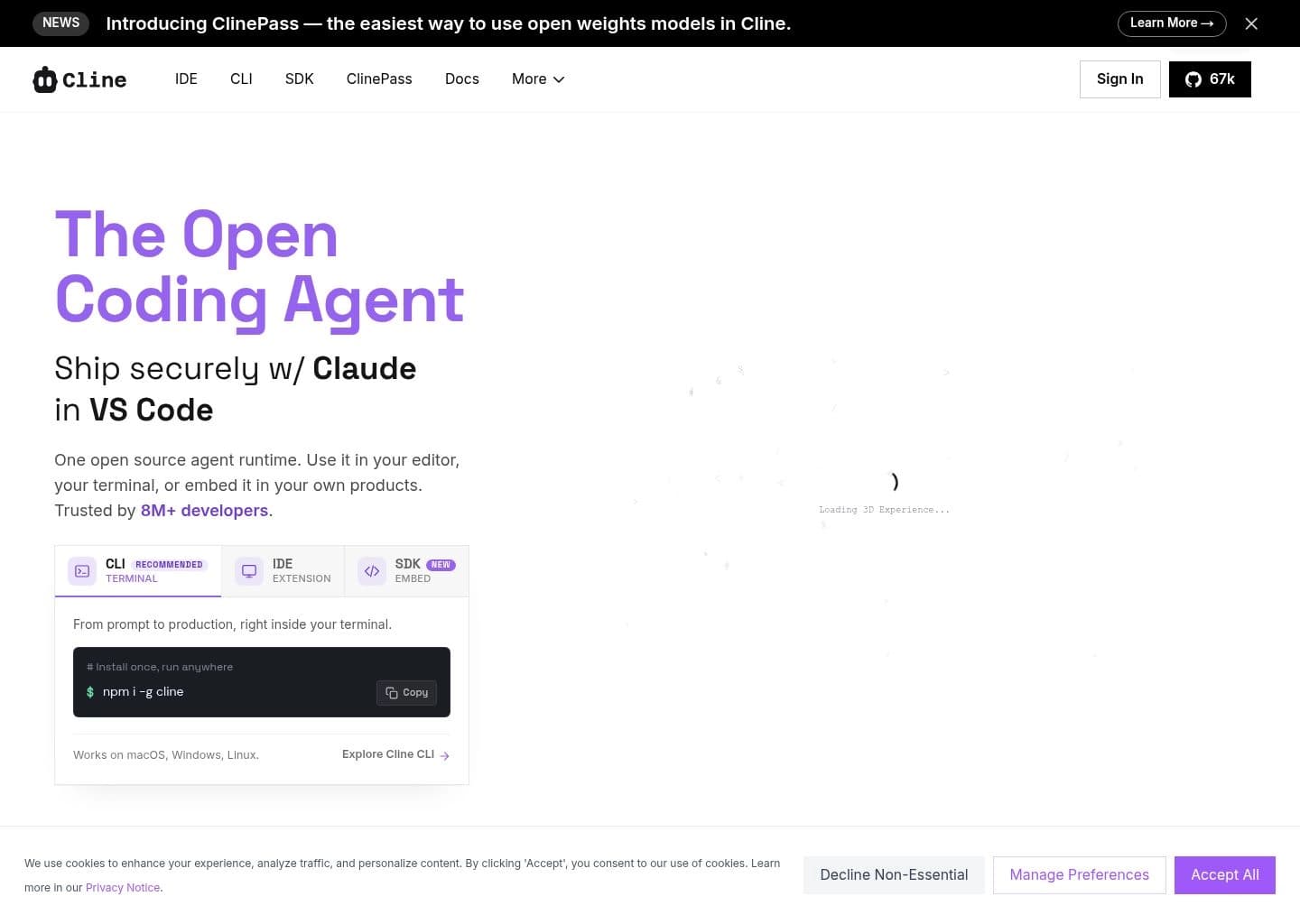Accept All cookies
The height and width of the screenshot is (924, 1300).
click(1225, 875)
